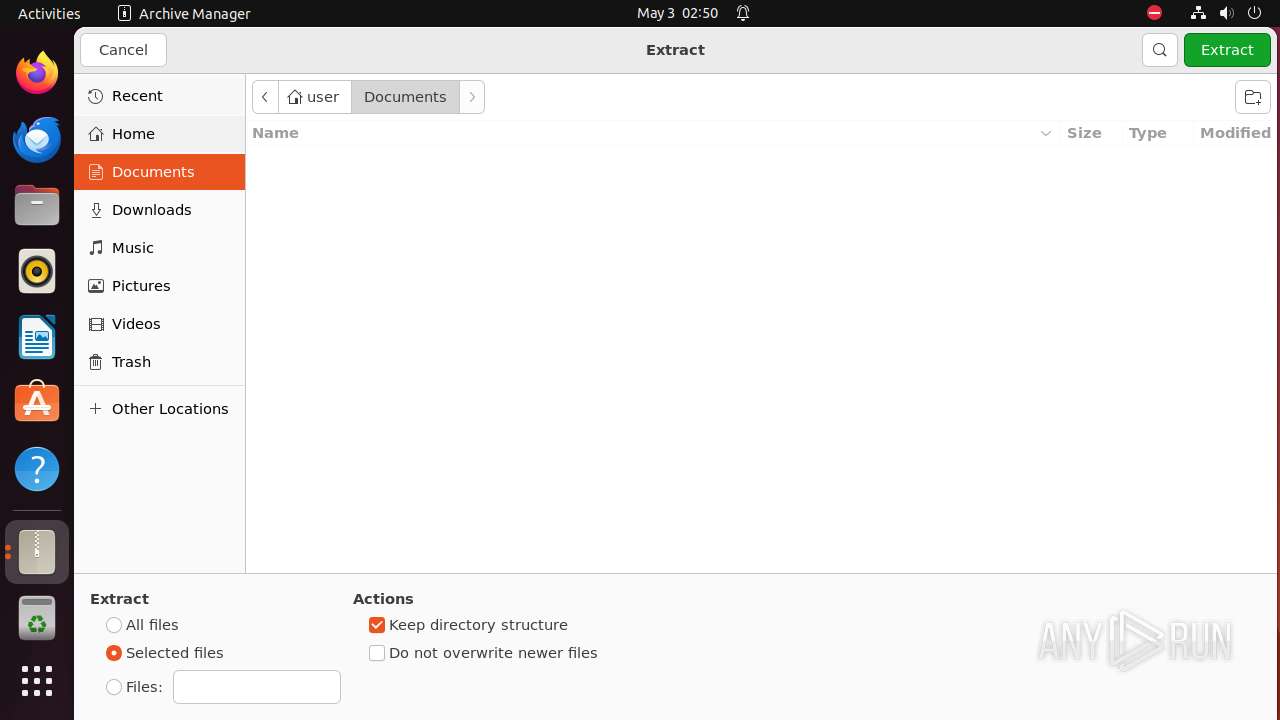Screen dimensions: 1280x720
Task: Open Trash in the sidebar
Action: 159,362
